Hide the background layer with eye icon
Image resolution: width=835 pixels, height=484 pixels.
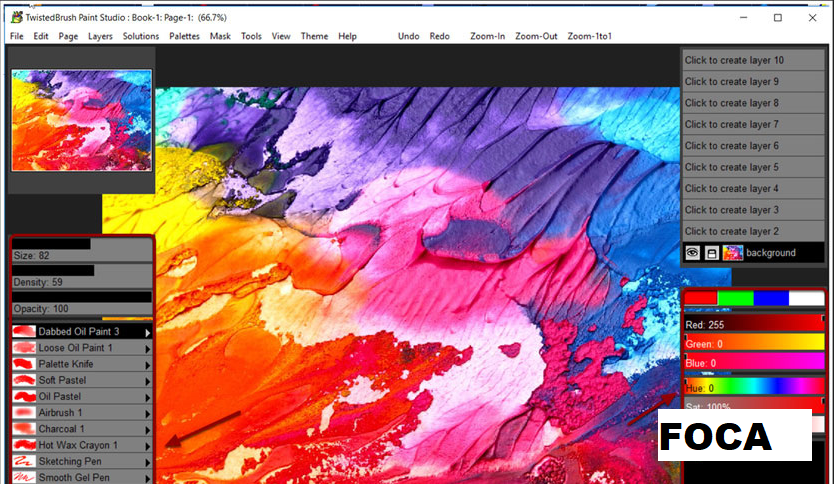pyautogui.click(x=692, y=253)
